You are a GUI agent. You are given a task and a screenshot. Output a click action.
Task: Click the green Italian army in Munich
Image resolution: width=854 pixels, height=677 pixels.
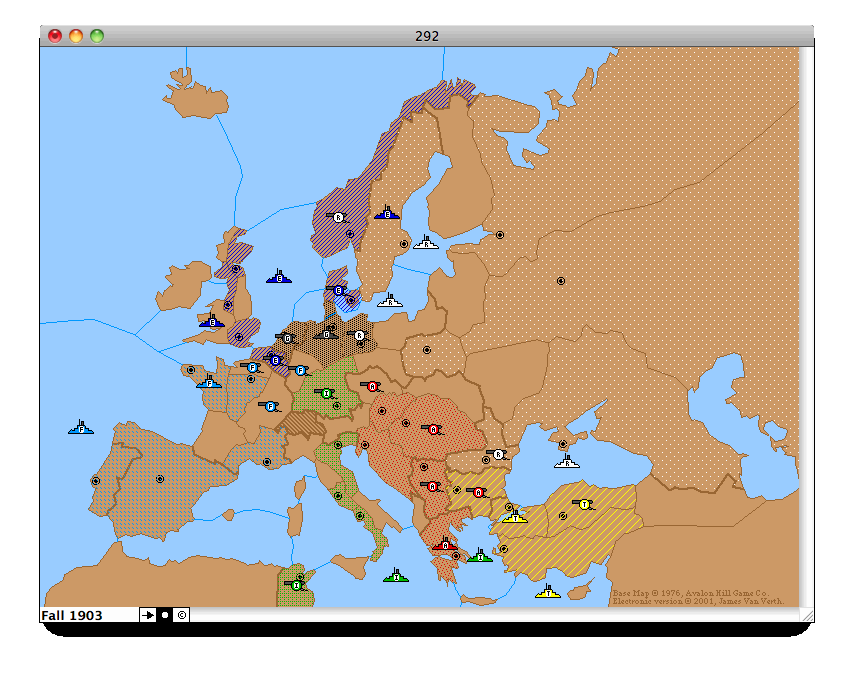[326, 393]
